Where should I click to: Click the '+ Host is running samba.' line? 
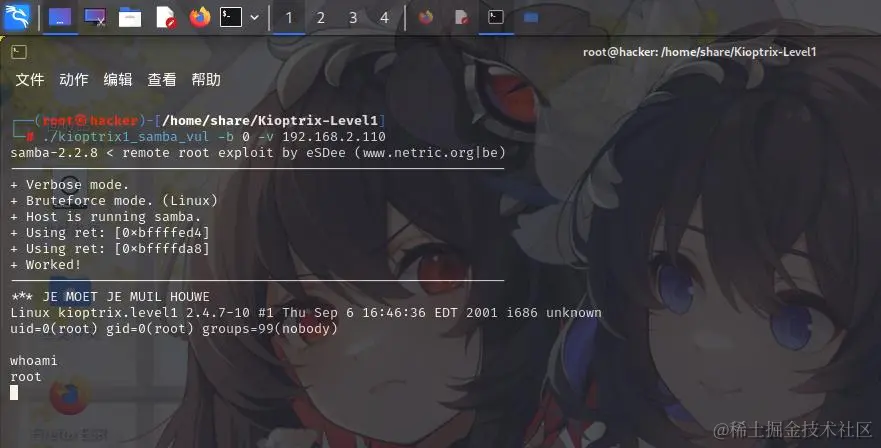click(x=106, y=216)
